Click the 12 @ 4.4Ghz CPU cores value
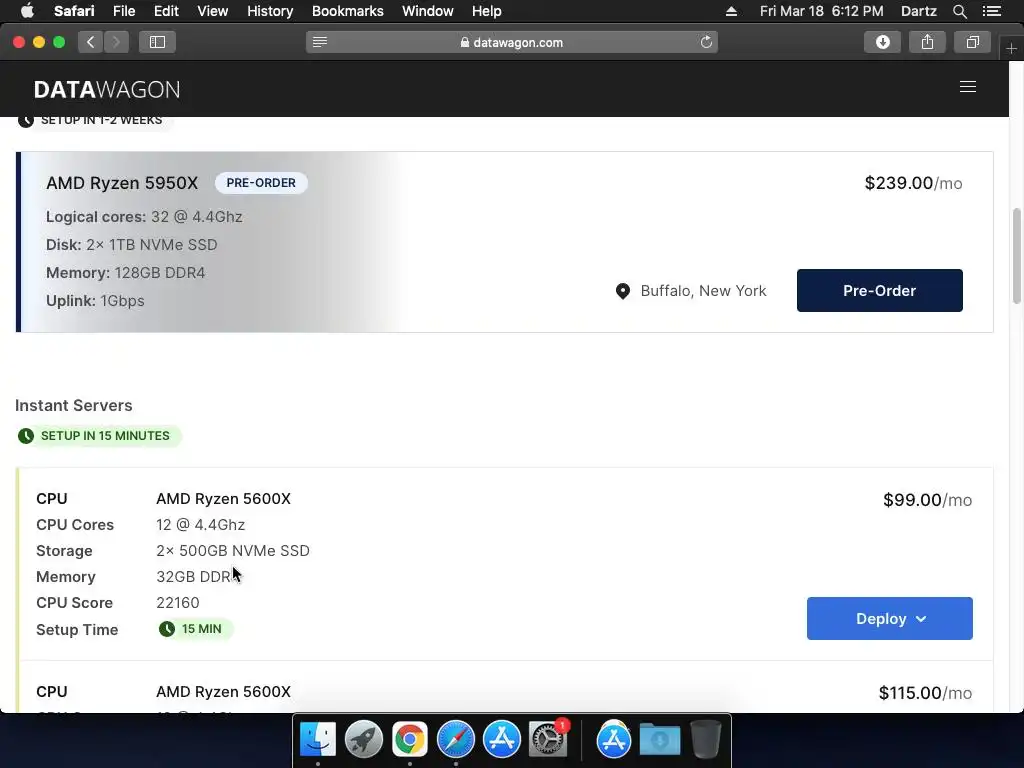 (200, 525)
